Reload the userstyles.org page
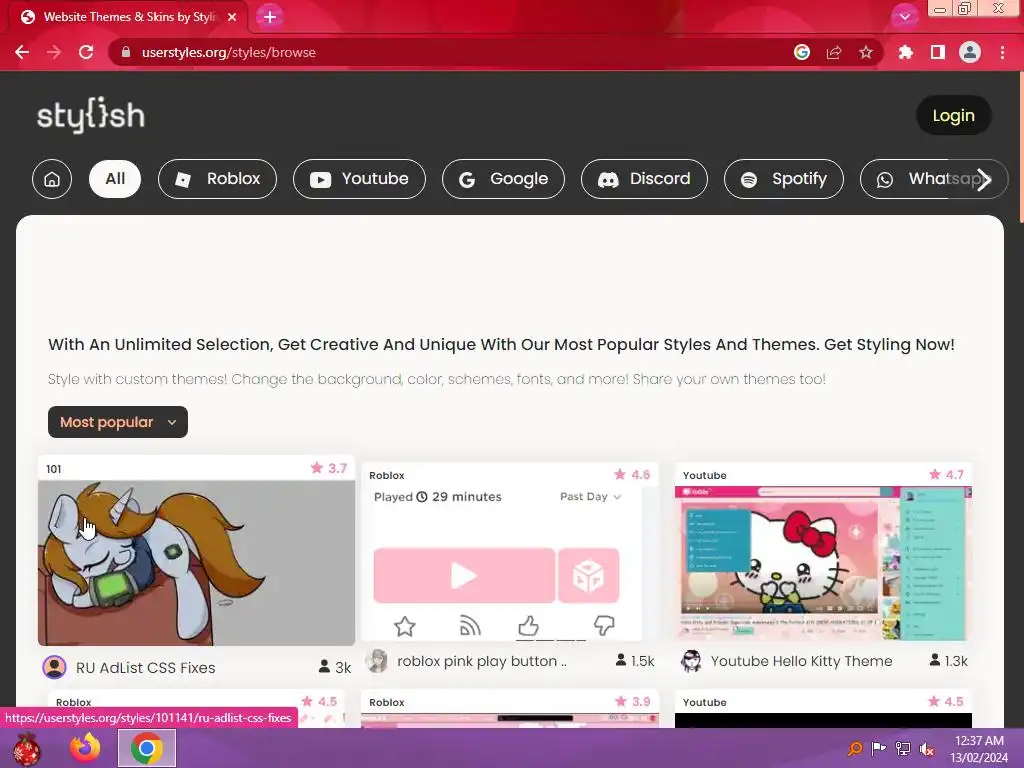This screenshot has height=768, width=1024. [x=86, y=52]
